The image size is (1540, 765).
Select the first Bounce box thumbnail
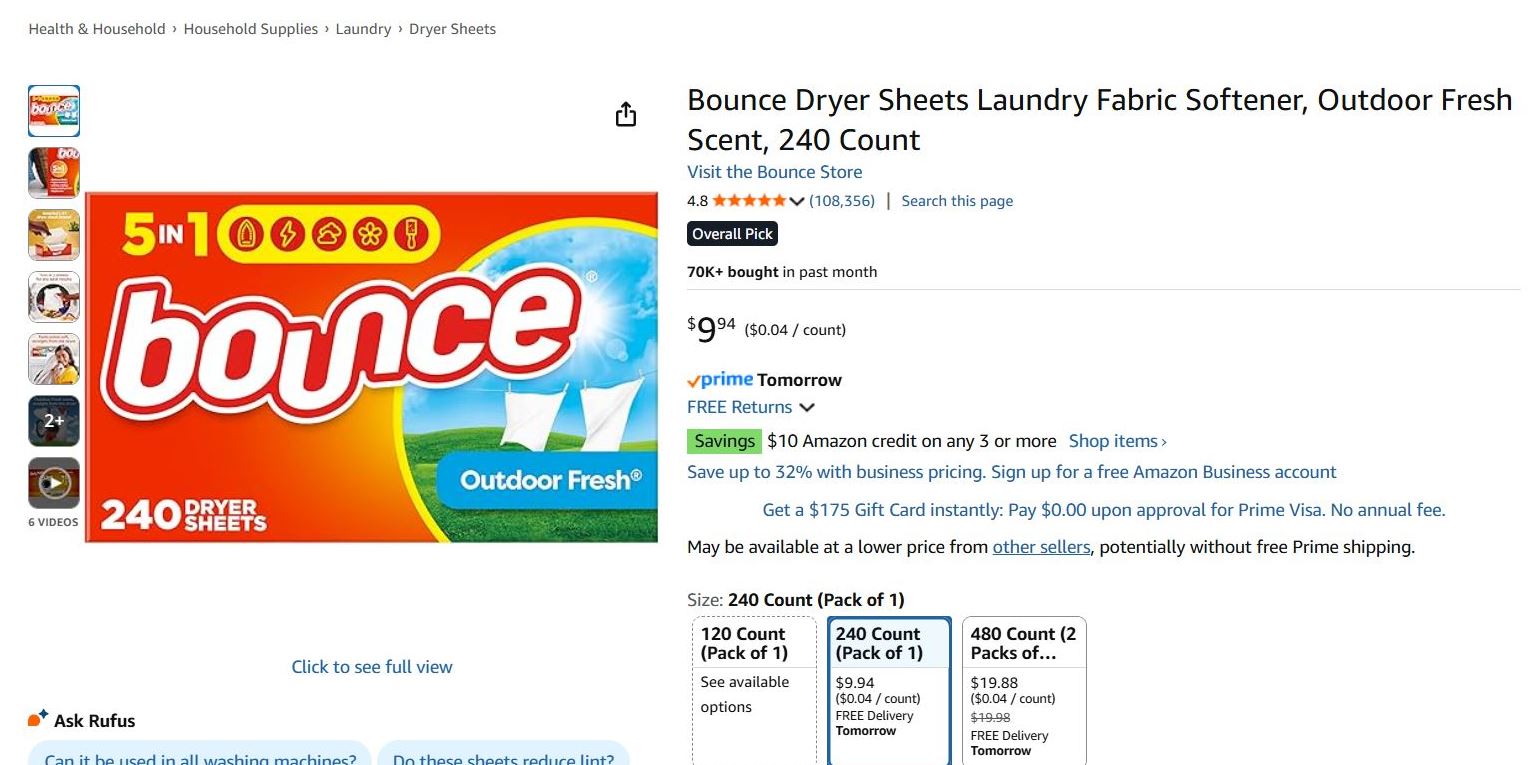54,111
